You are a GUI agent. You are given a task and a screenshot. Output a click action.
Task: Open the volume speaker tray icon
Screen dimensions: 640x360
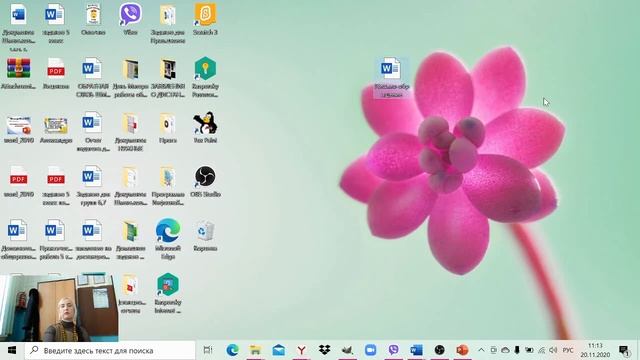click(x=553, y=350)
